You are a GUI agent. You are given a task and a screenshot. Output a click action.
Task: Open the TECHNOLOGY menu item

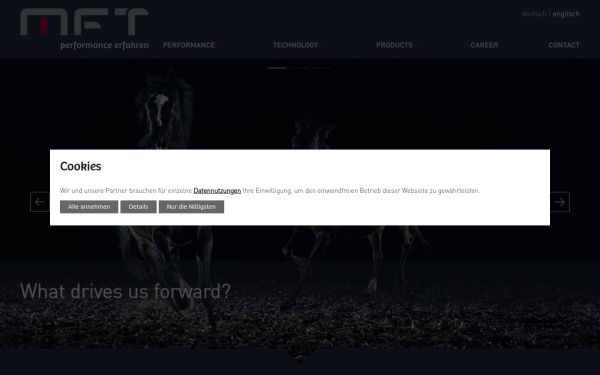coord(295,45)
